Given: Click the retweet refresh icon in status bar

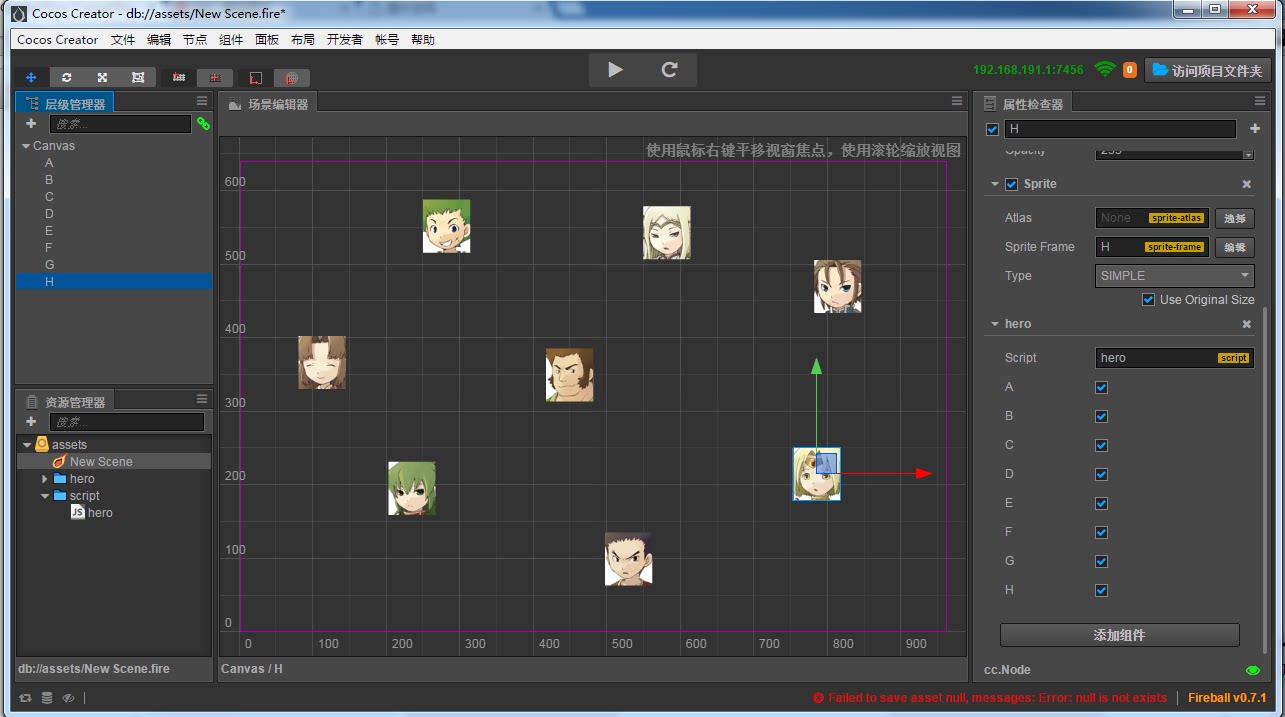Looking at the screenshot, I should [x=26, y=698].
